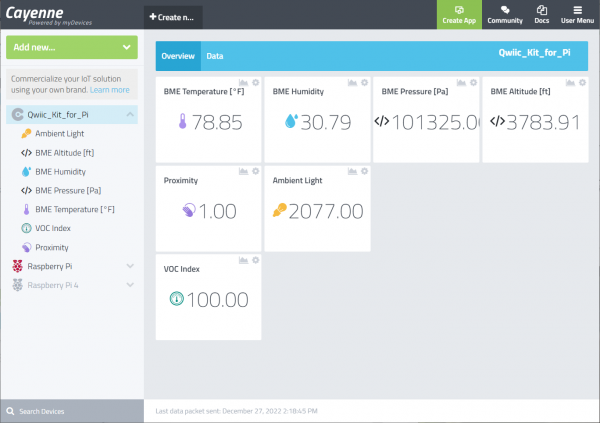Image resolution: width=600 pixels, height=423 pixels.
Task: Expand the Raspberry Pi device
Action: coord(130,266)
